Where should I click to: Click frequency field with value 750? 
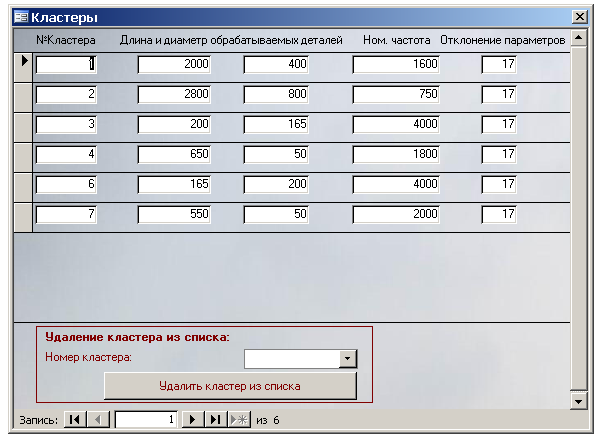tap(396, 94)
